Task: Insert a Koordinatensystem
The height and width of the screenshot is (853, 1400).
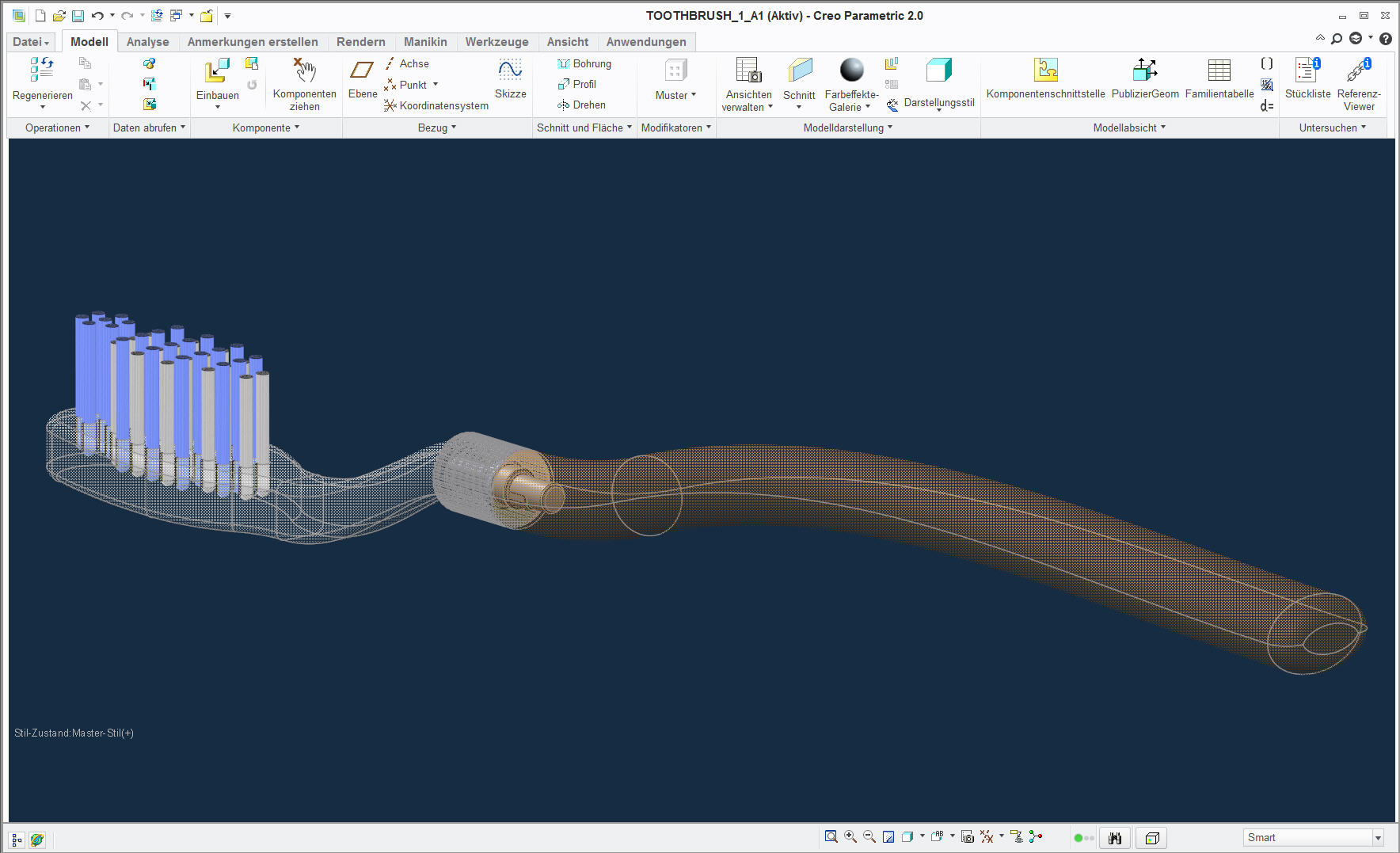Action: 436,105
